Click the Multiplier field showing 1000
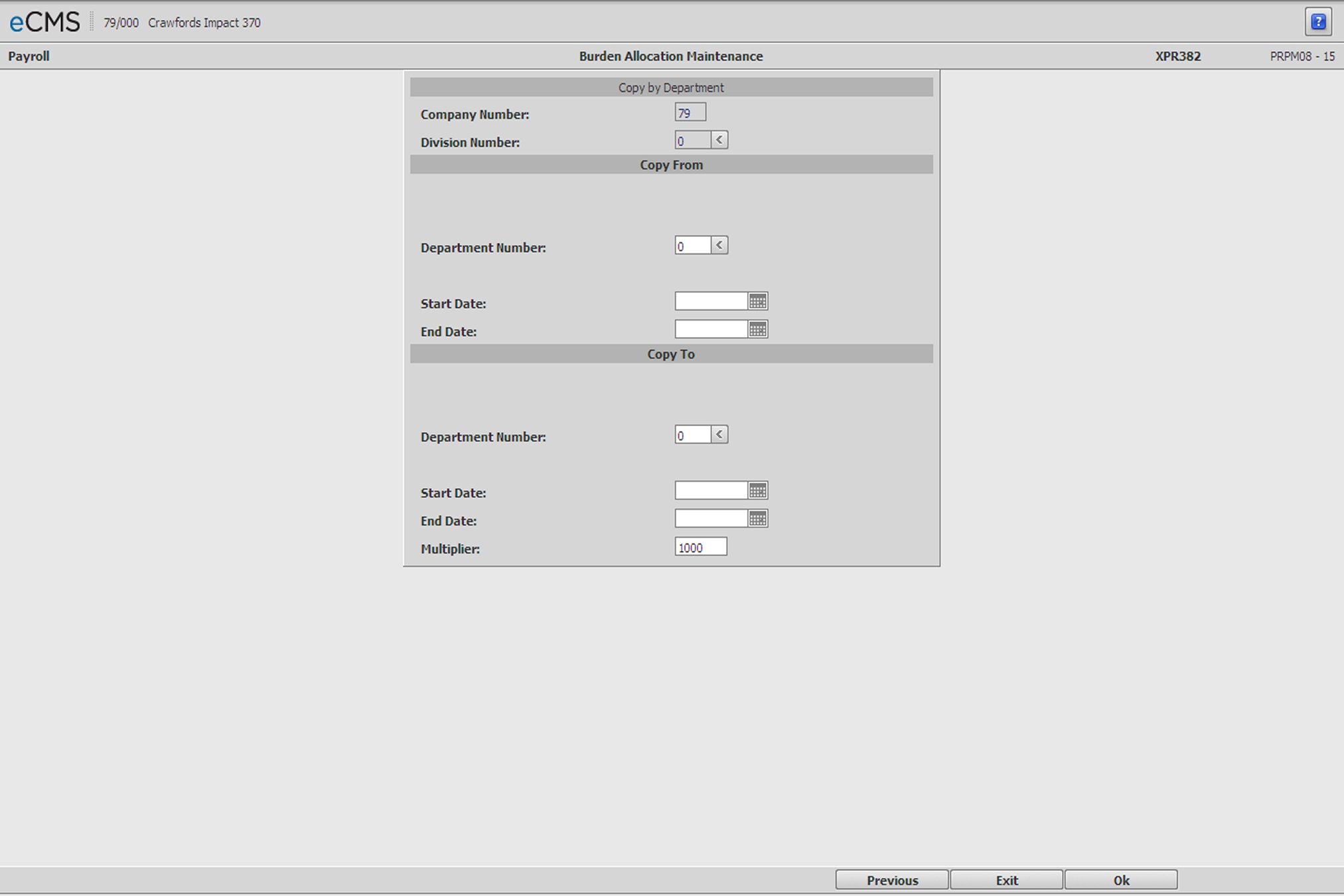This screenshot has width=1344, height=896. 700,546
